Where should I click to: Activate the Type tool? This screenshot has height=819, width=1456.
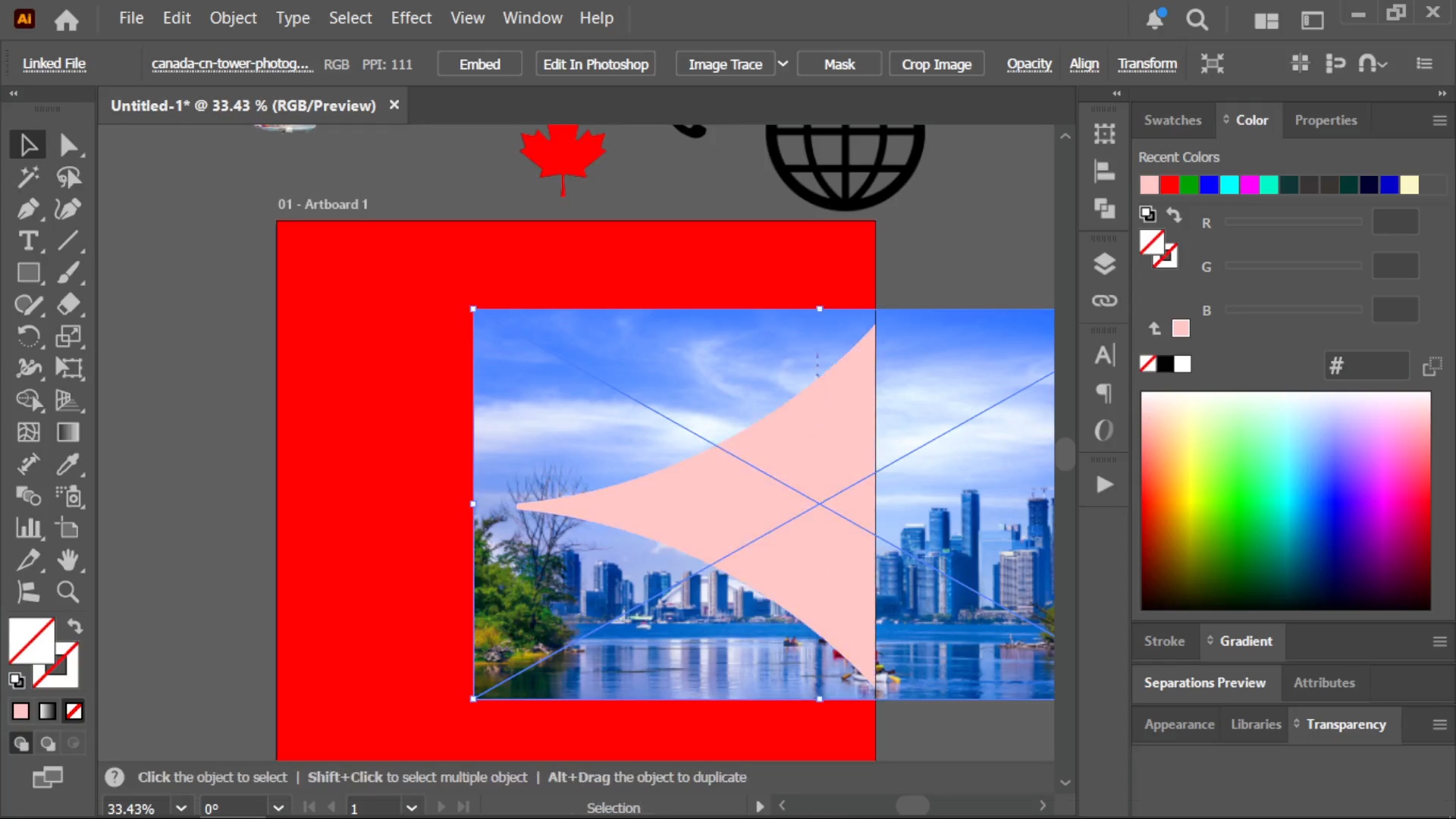29,241
